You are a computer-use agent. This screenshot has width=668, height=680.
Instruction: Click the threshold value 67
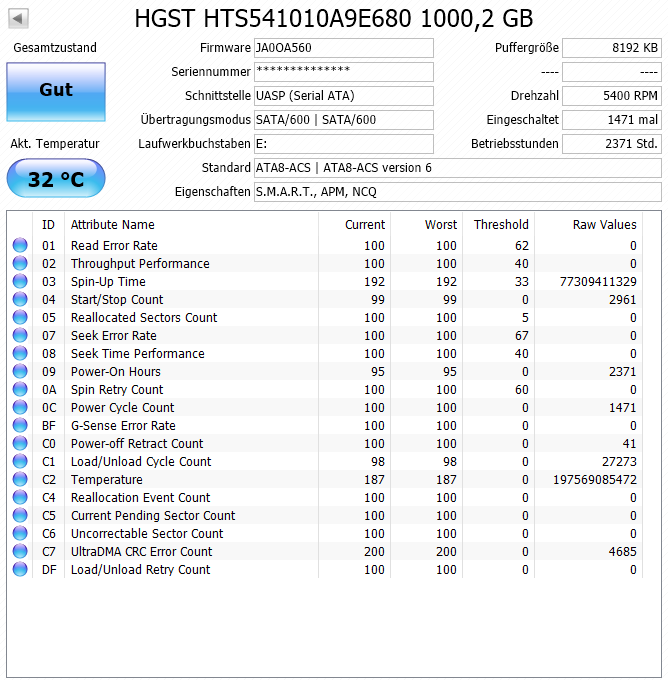[522, 335]
